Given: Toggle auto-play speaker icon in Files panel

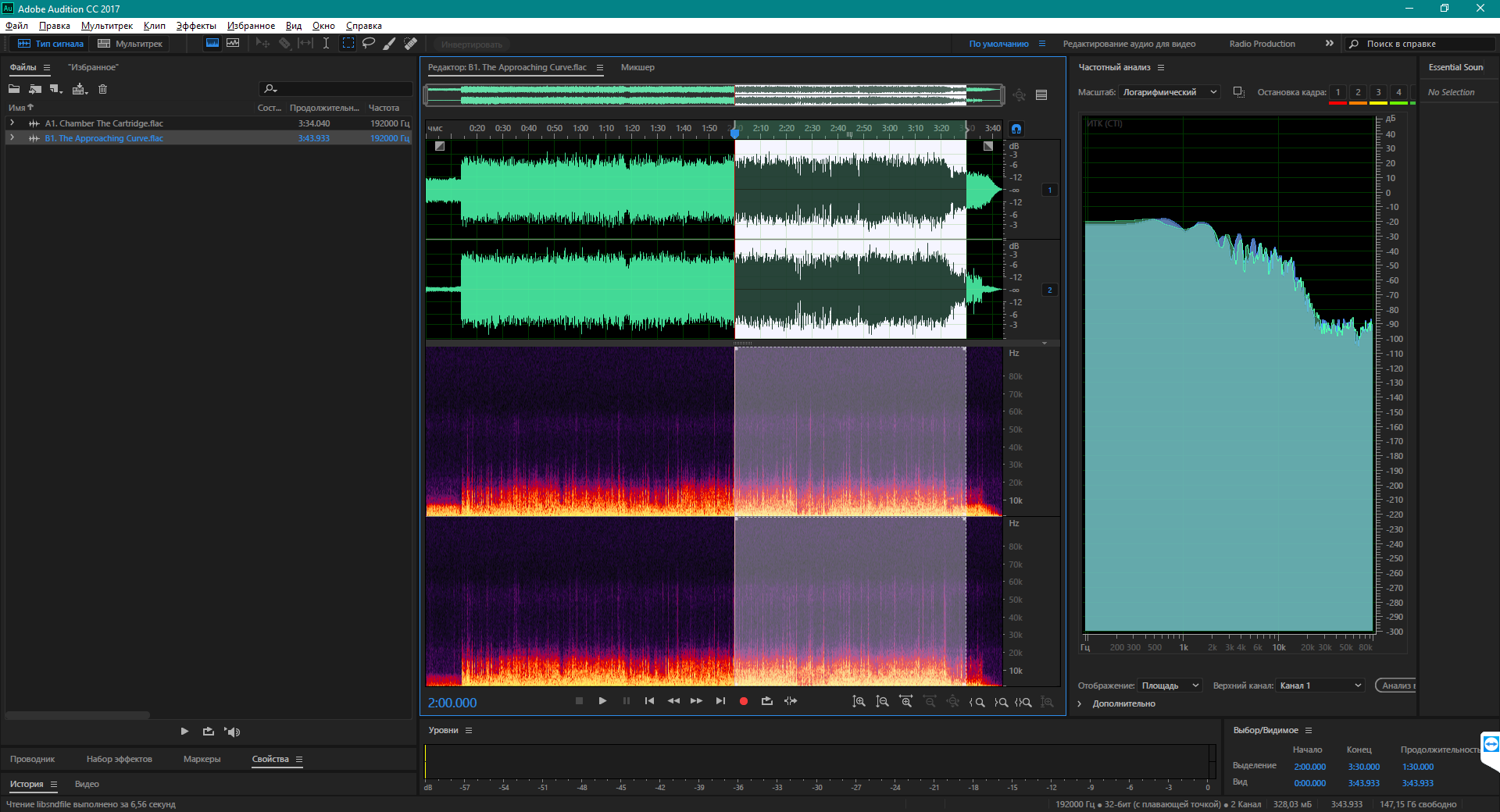Looking at the screenshot, I should 232,732.
